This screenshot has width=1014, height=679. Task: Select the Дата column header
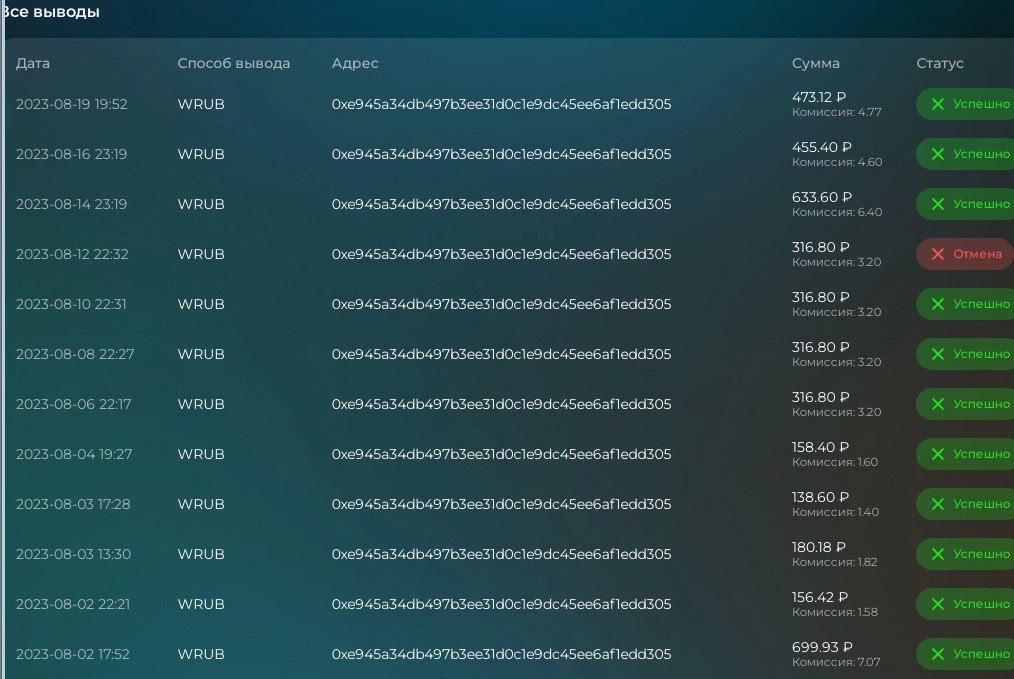click(x=33, y=63)
